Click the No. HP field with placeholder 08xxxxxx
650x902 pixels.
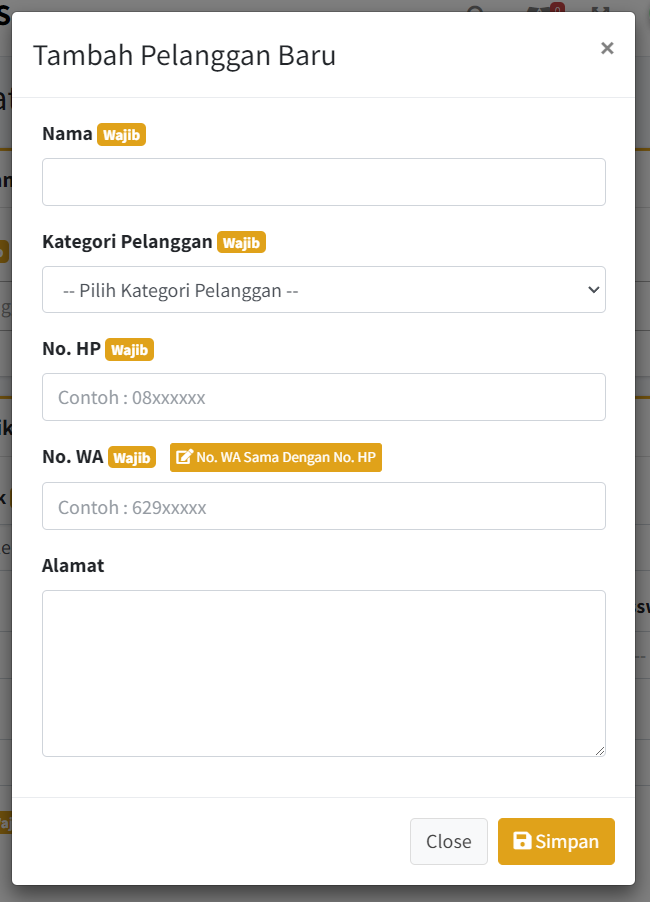pyautogui.click(x=323, y=397)
